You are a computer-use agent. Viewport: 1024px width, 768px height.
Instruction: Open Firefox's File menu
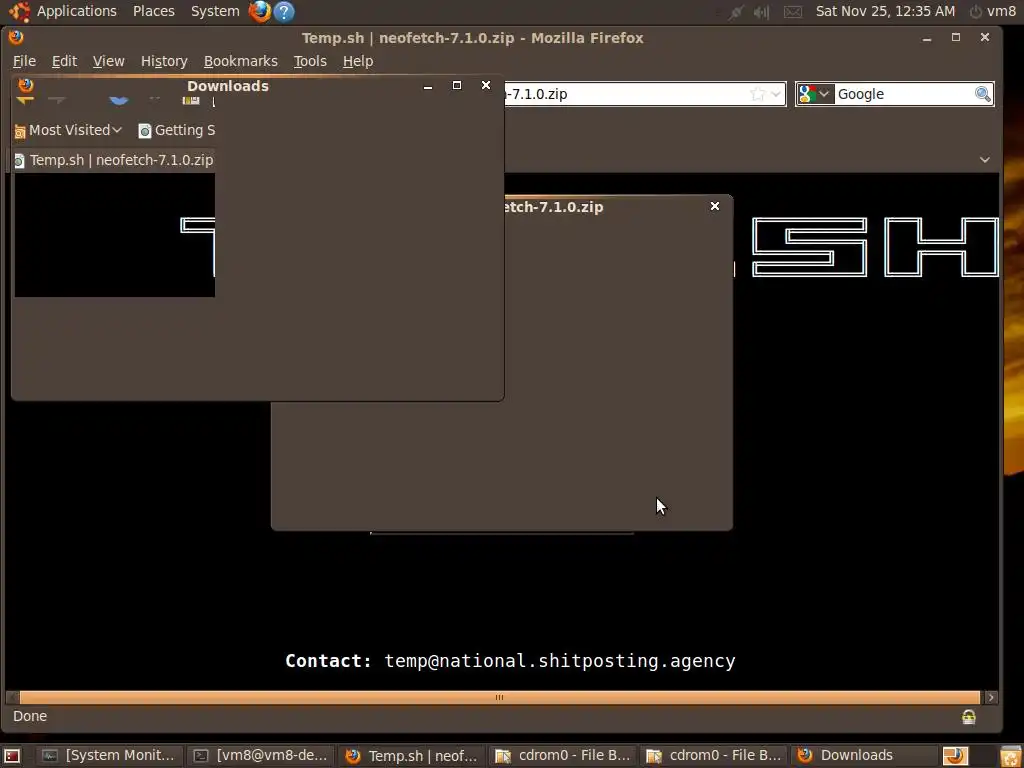24,61
